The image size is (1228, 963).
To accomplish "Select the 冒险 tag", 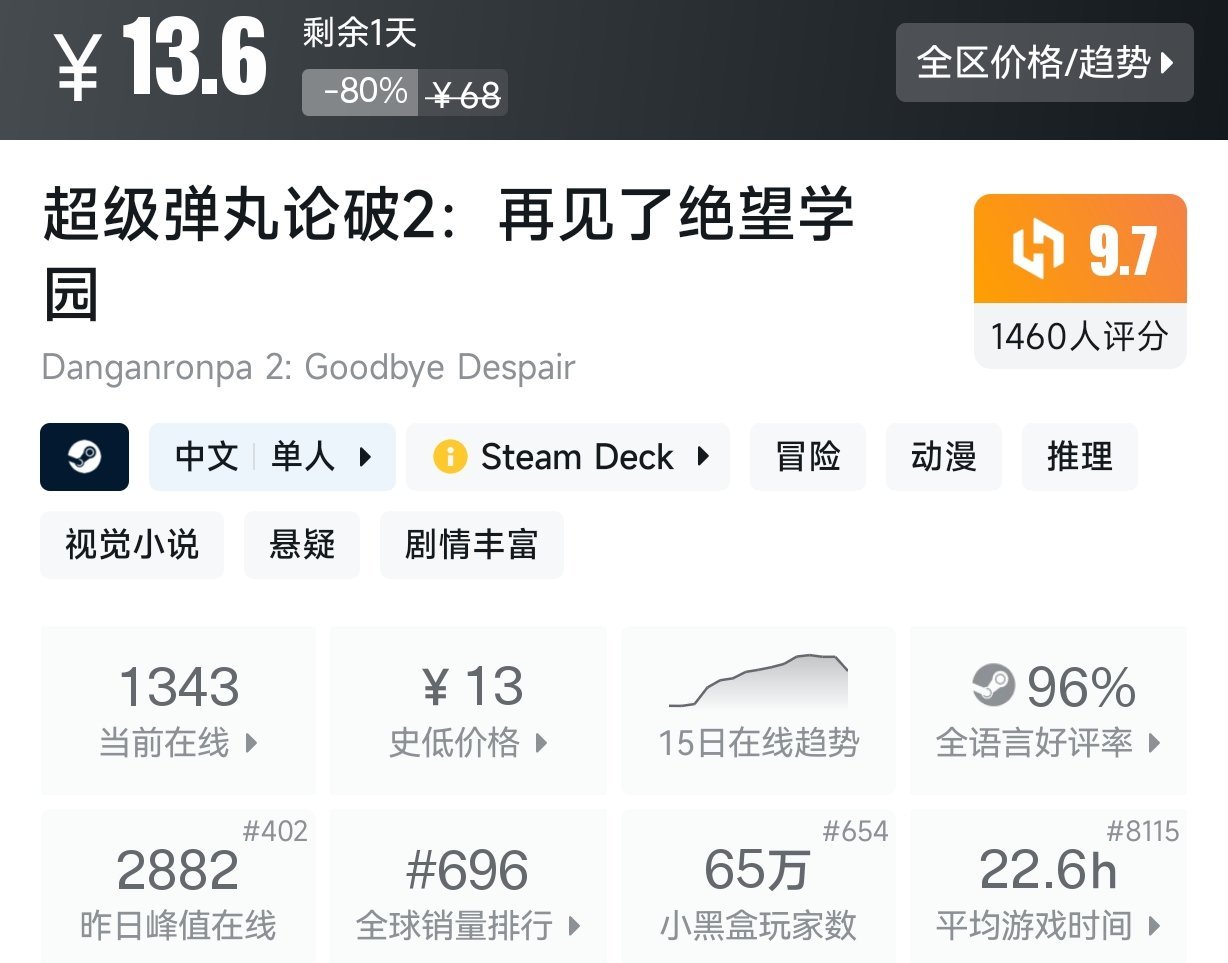I will [x=807, y=457].
